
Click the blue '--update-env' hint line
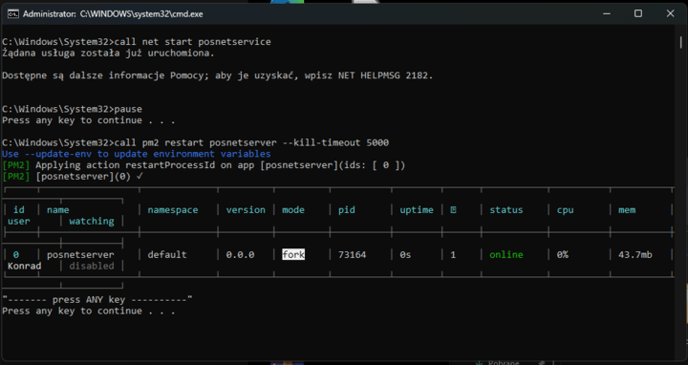pos(136,154)
